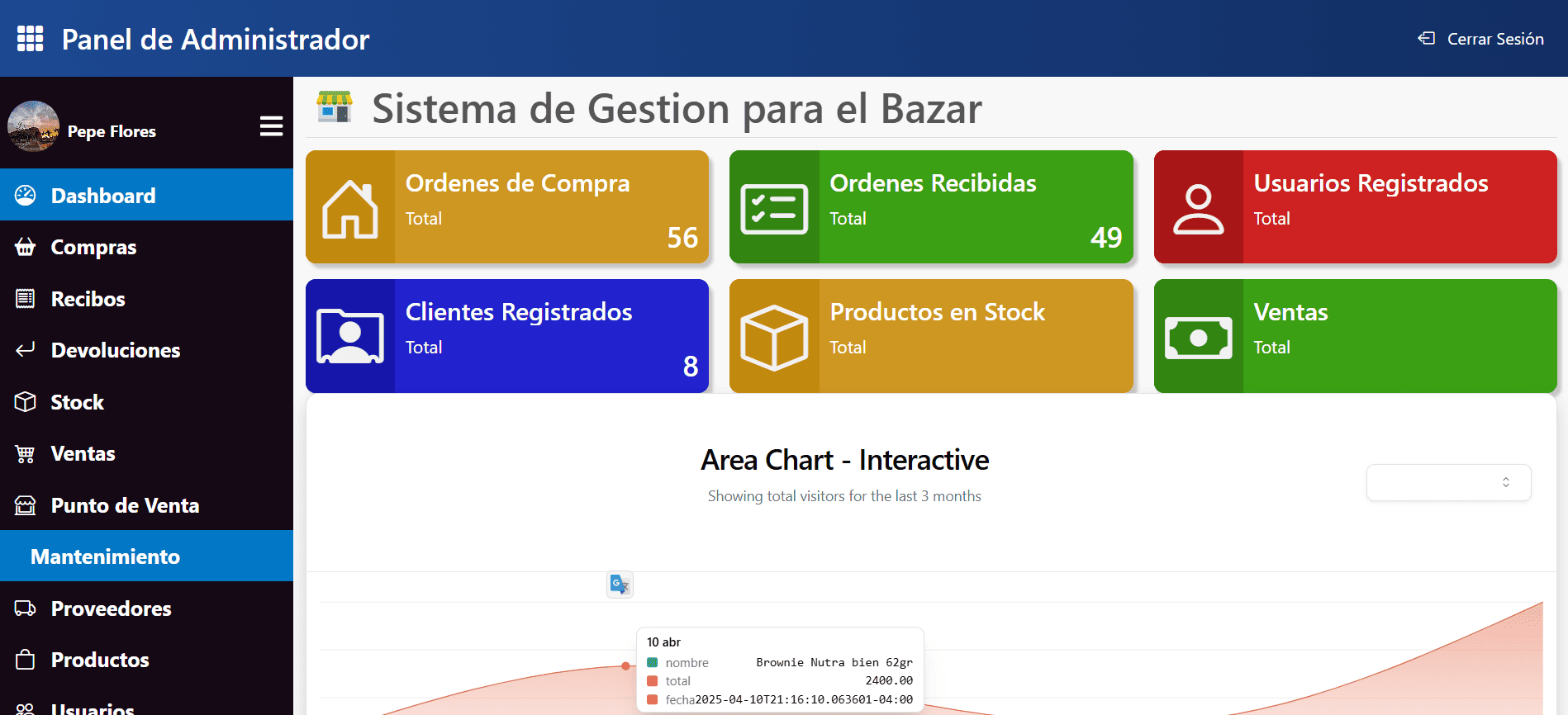Navigate to Stock page
The image size is (1568, 715).
[x=146, y=402]
